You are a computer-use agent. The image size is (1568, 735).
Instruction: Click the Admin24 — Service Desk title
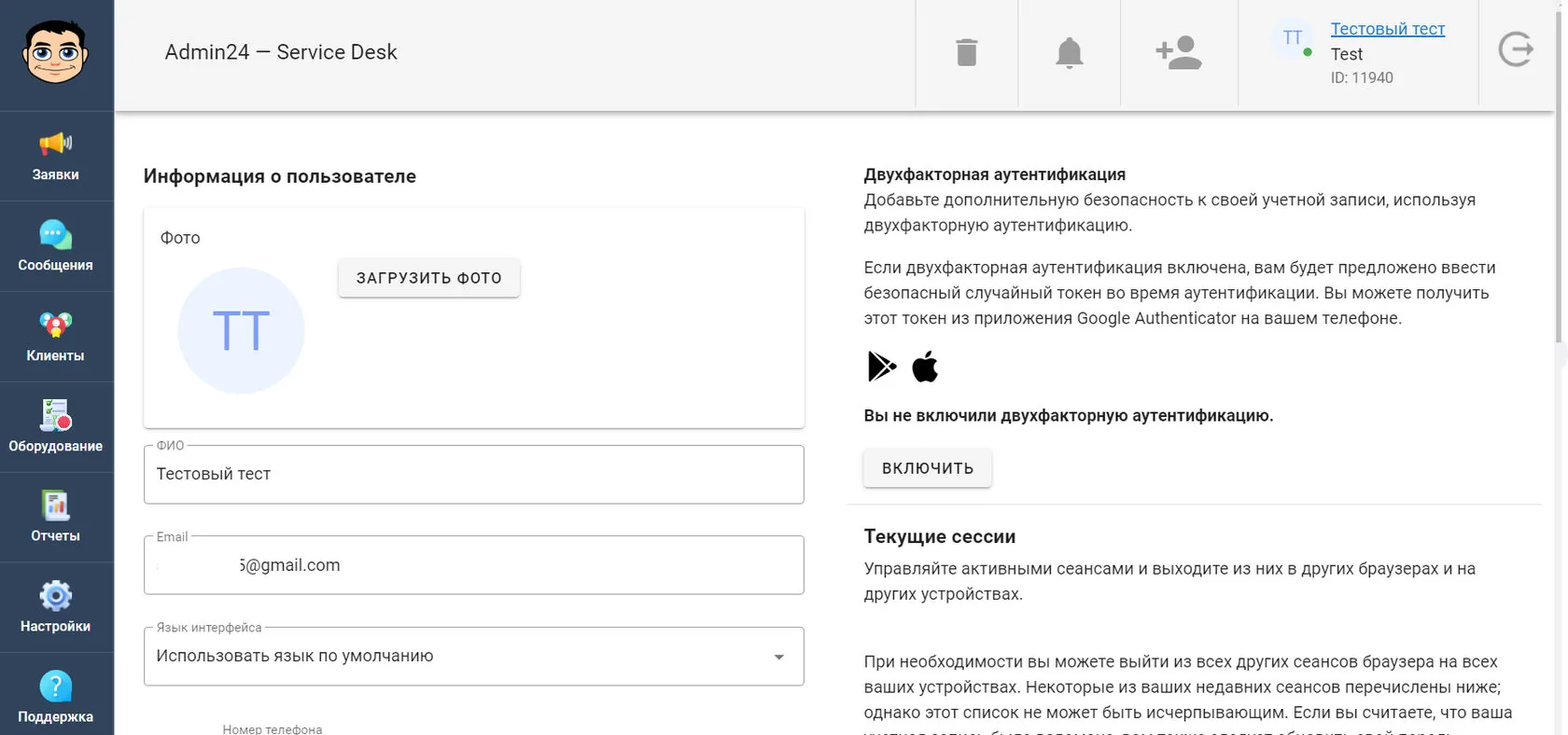[x=281, y=52]
